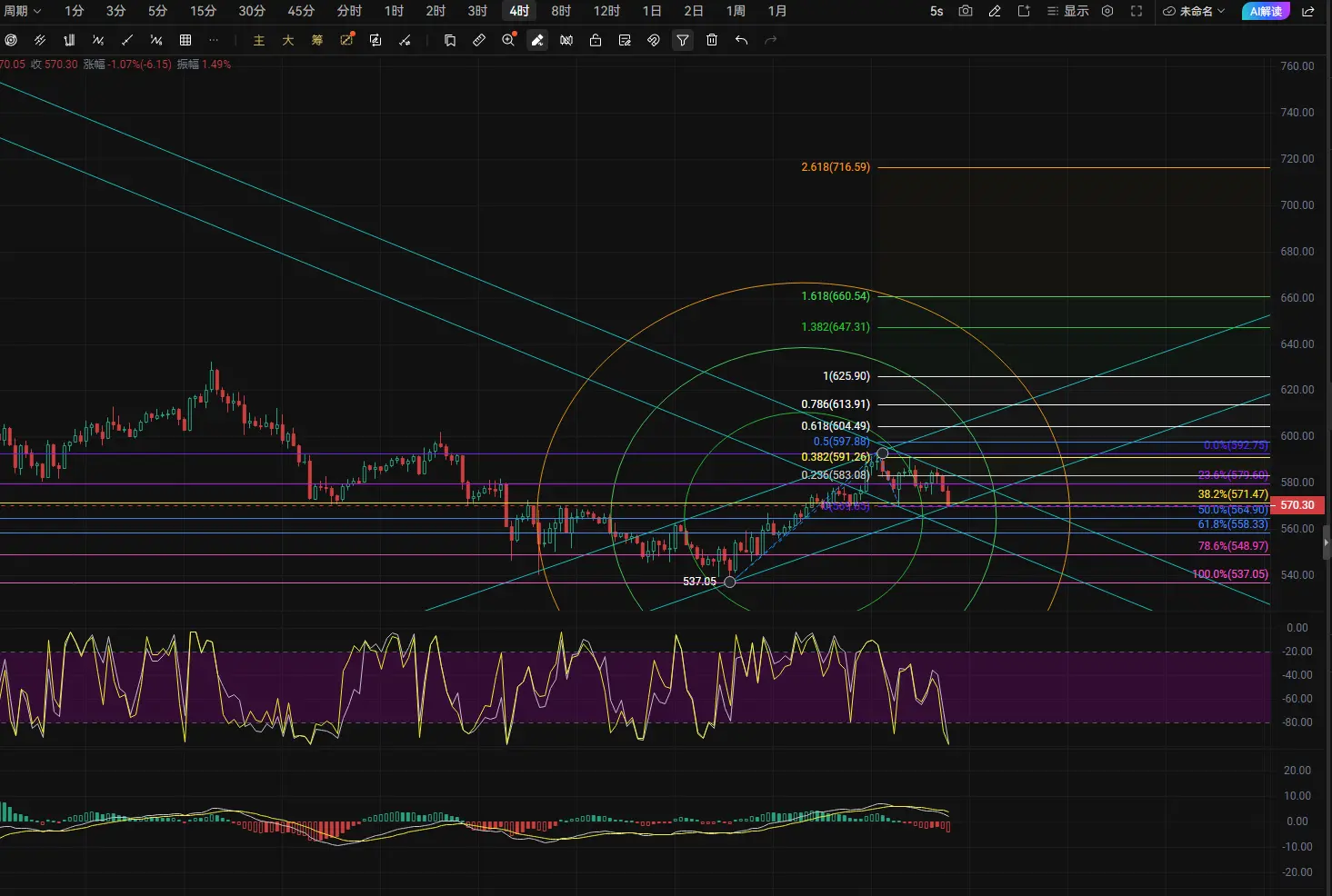Undo the last drawing action
1332x896 pixels.
(742, 40)
